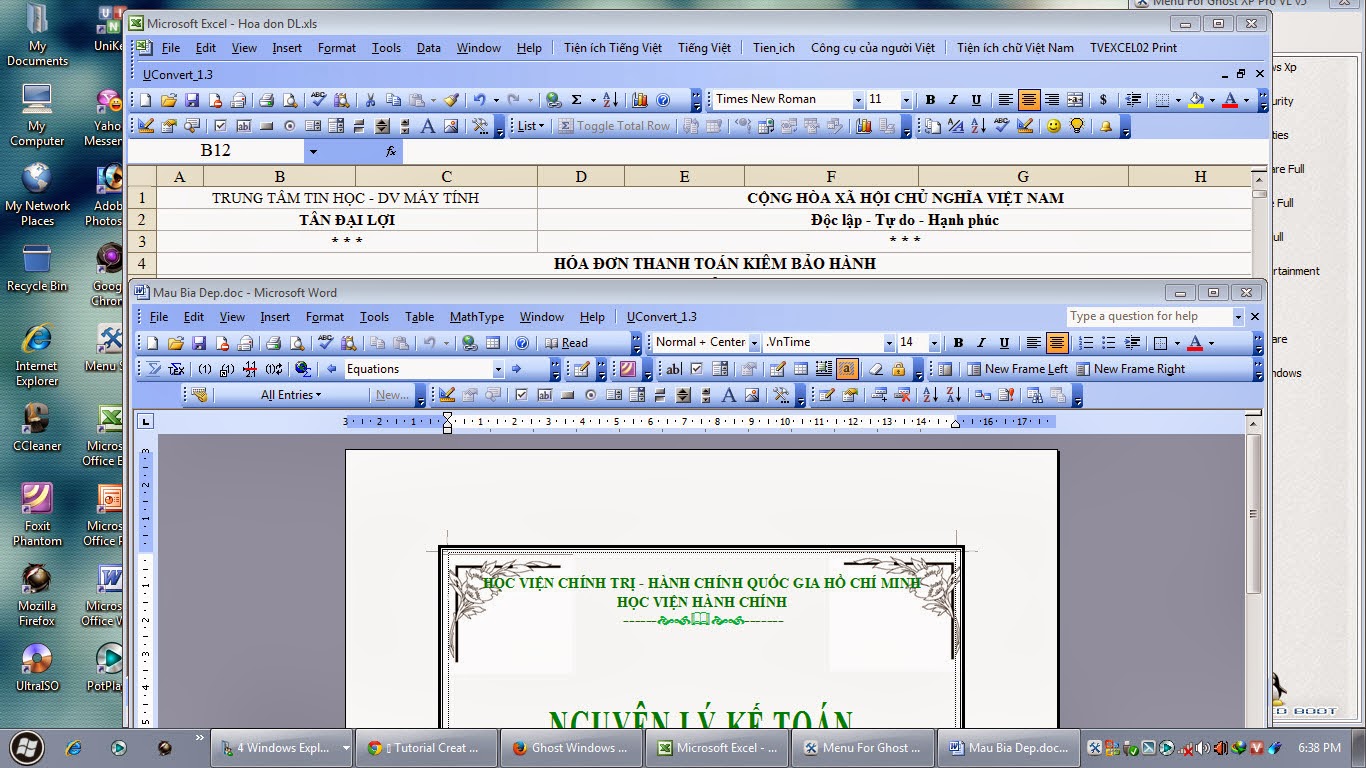1366x768 pixels.
Task: Click Check Box Form Field in Word Forms toolbar
Action: (x=696, y=369)
